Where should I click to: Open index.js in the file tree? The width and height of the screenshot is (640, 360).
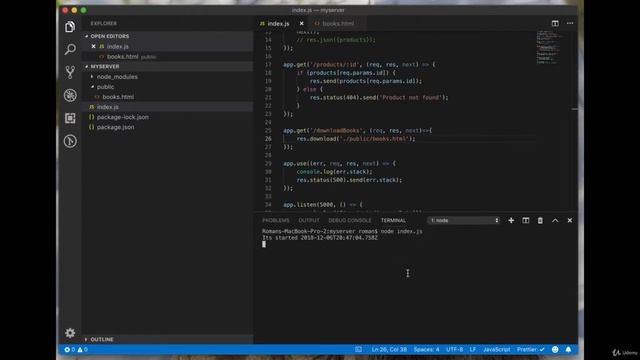click(108, 107)
